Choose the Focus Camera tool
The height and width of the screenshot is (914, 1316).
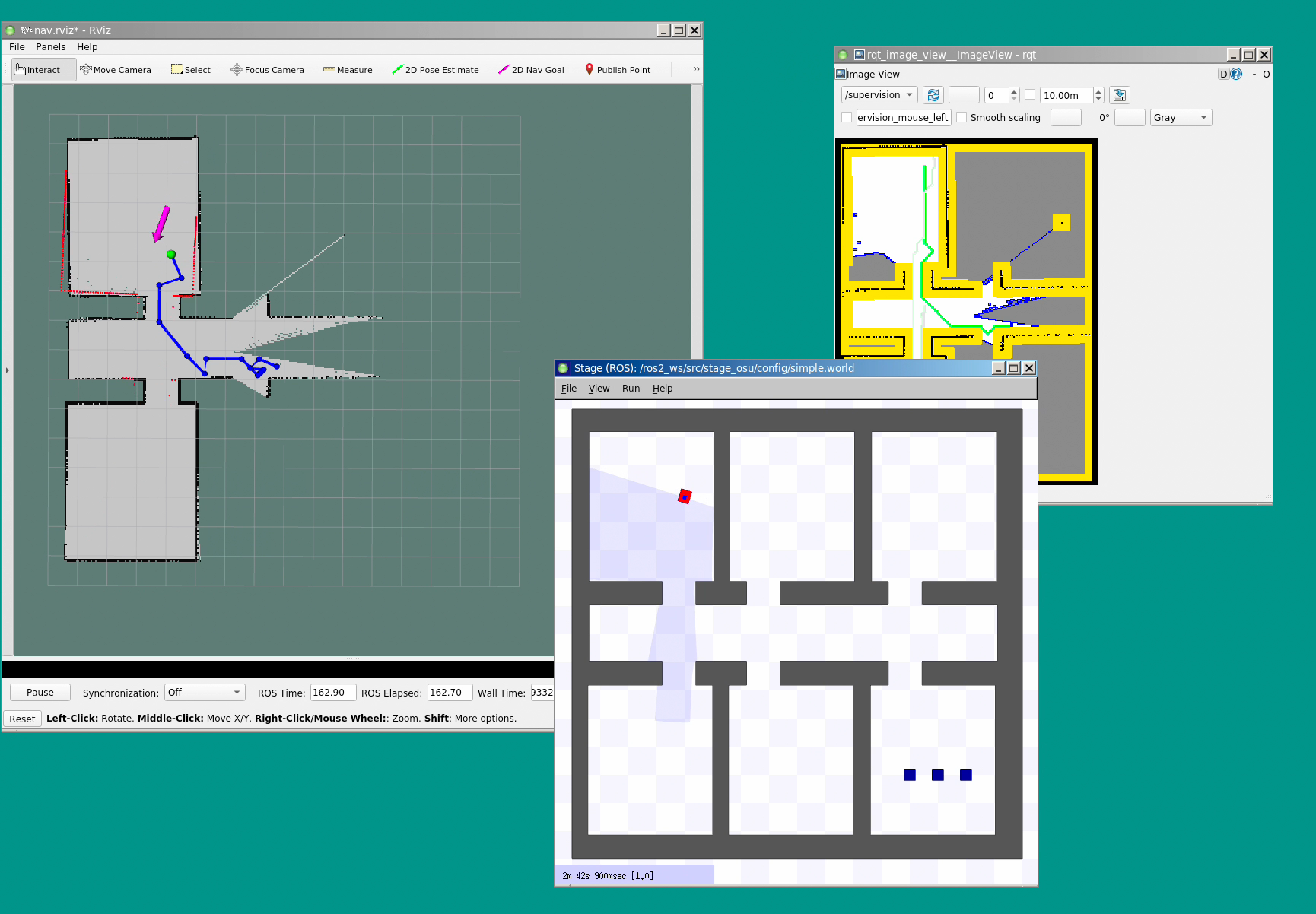267,70
